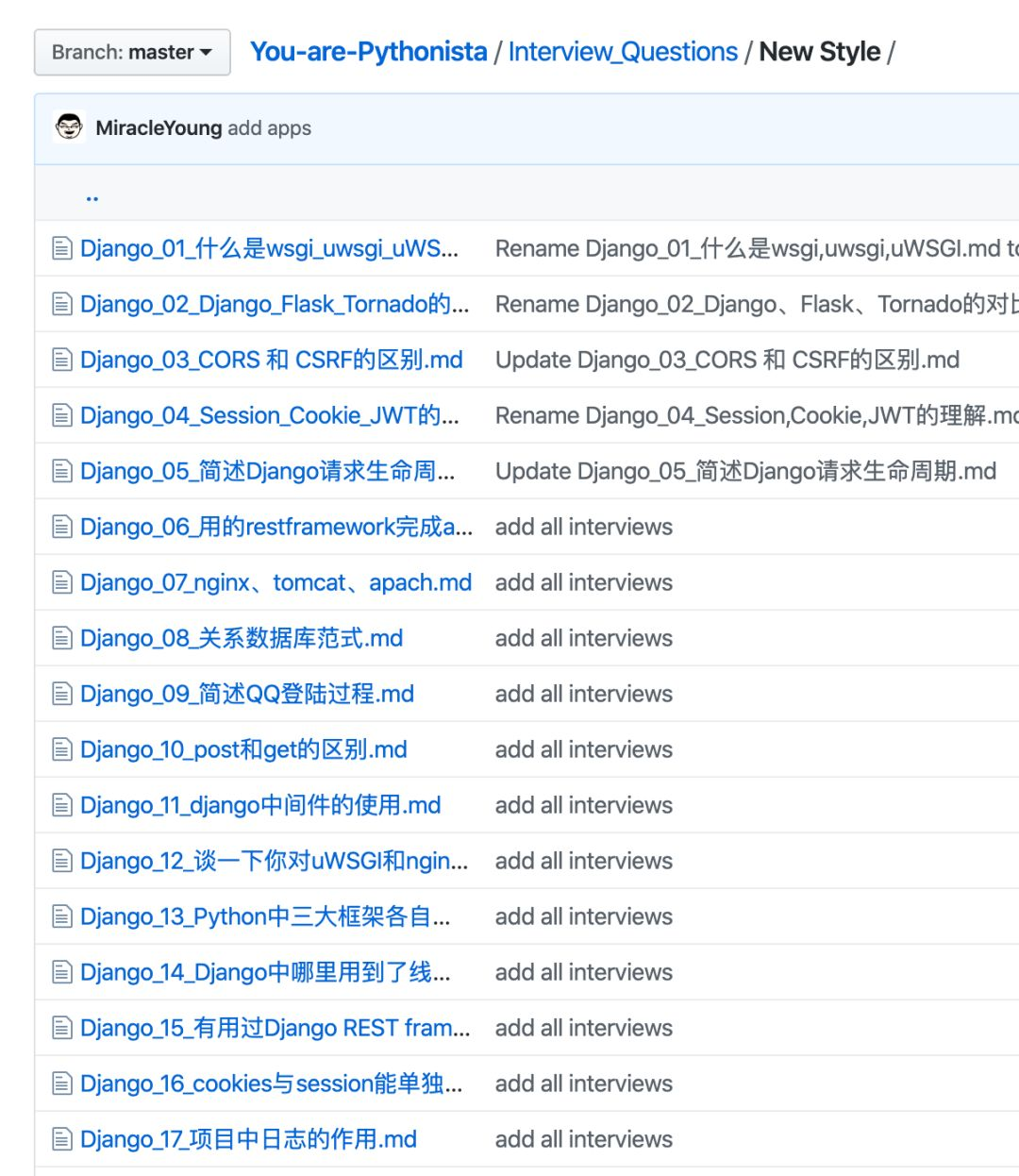The image size is (1019, 1176).
Task: Open 'add all interviews' commit for Django_11
Action: click(584, 805)
